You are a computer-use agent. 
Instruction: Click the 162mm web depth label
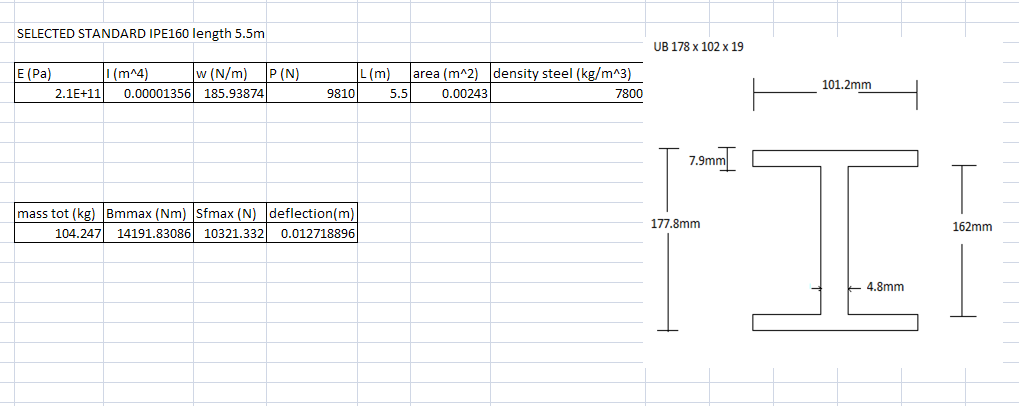coord(972,227)
